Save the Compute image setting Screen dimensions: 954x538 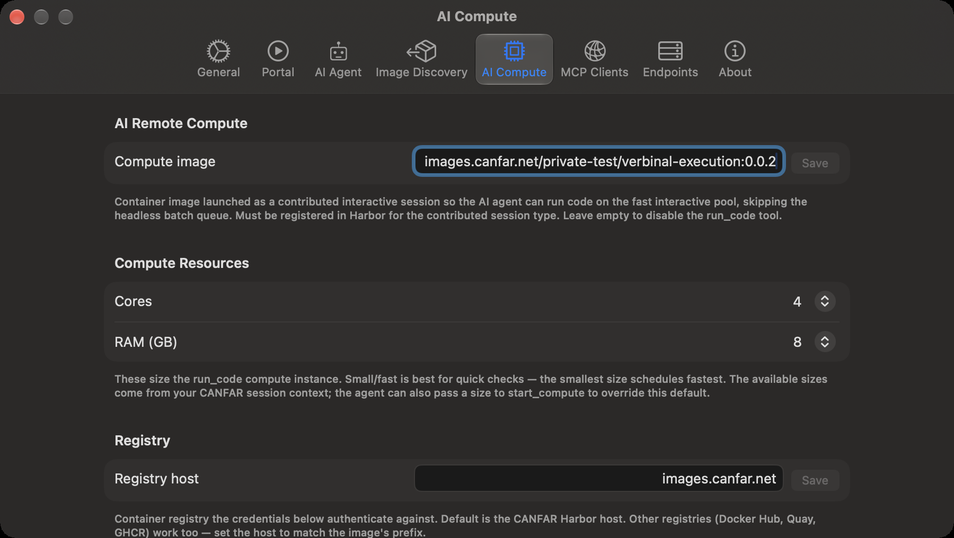tap(815, 163)
